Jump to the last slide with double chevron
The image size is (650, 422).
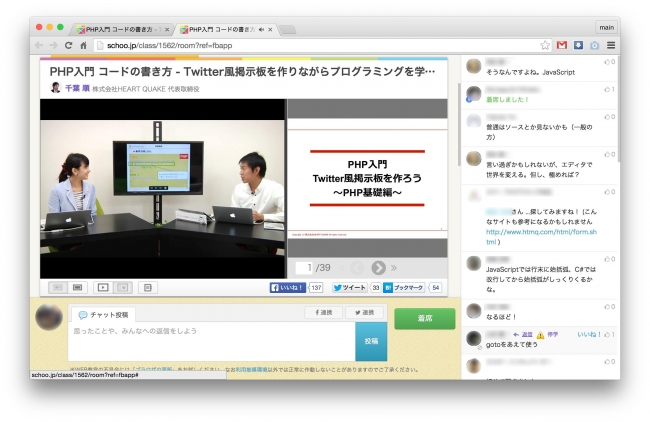394,268
